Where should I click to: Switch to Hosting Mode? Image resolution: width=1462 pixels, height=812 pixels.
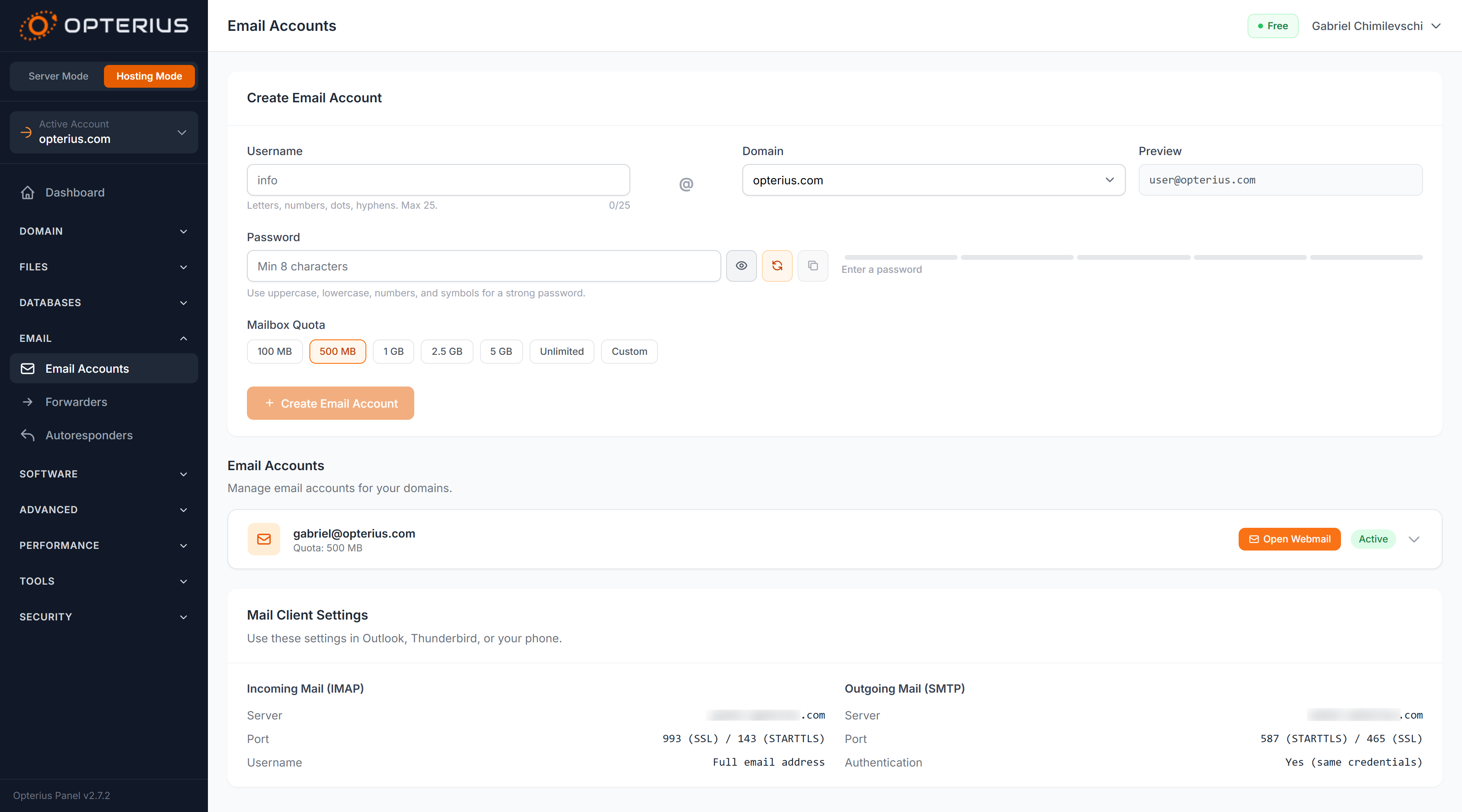pyautogui.click(x=149, y=76)
